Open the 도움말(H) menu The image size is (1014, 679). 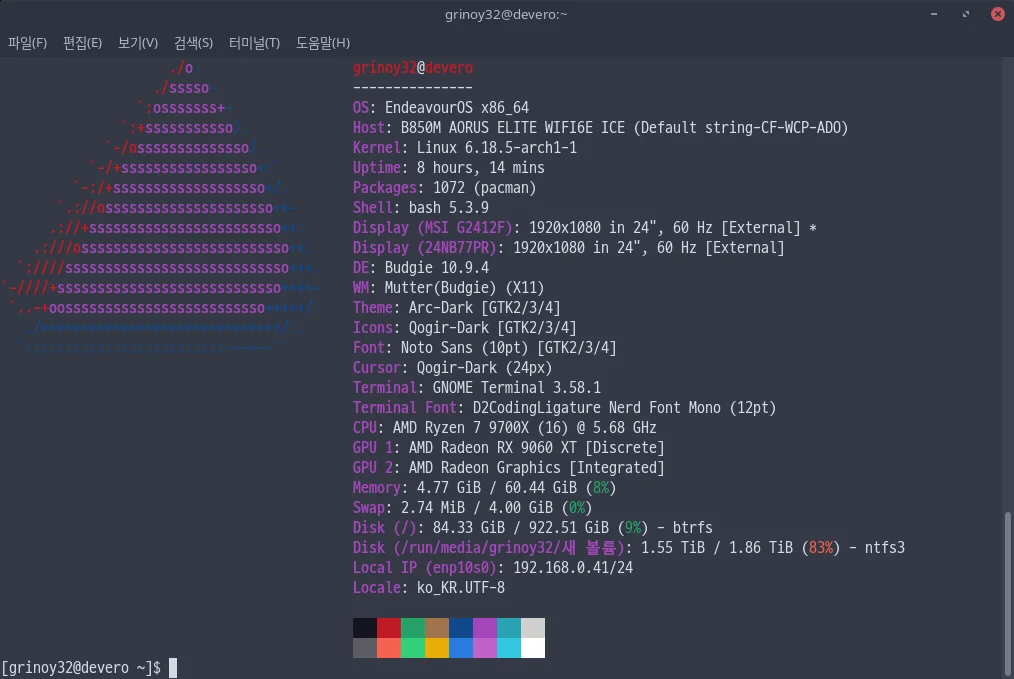(322, 43)
